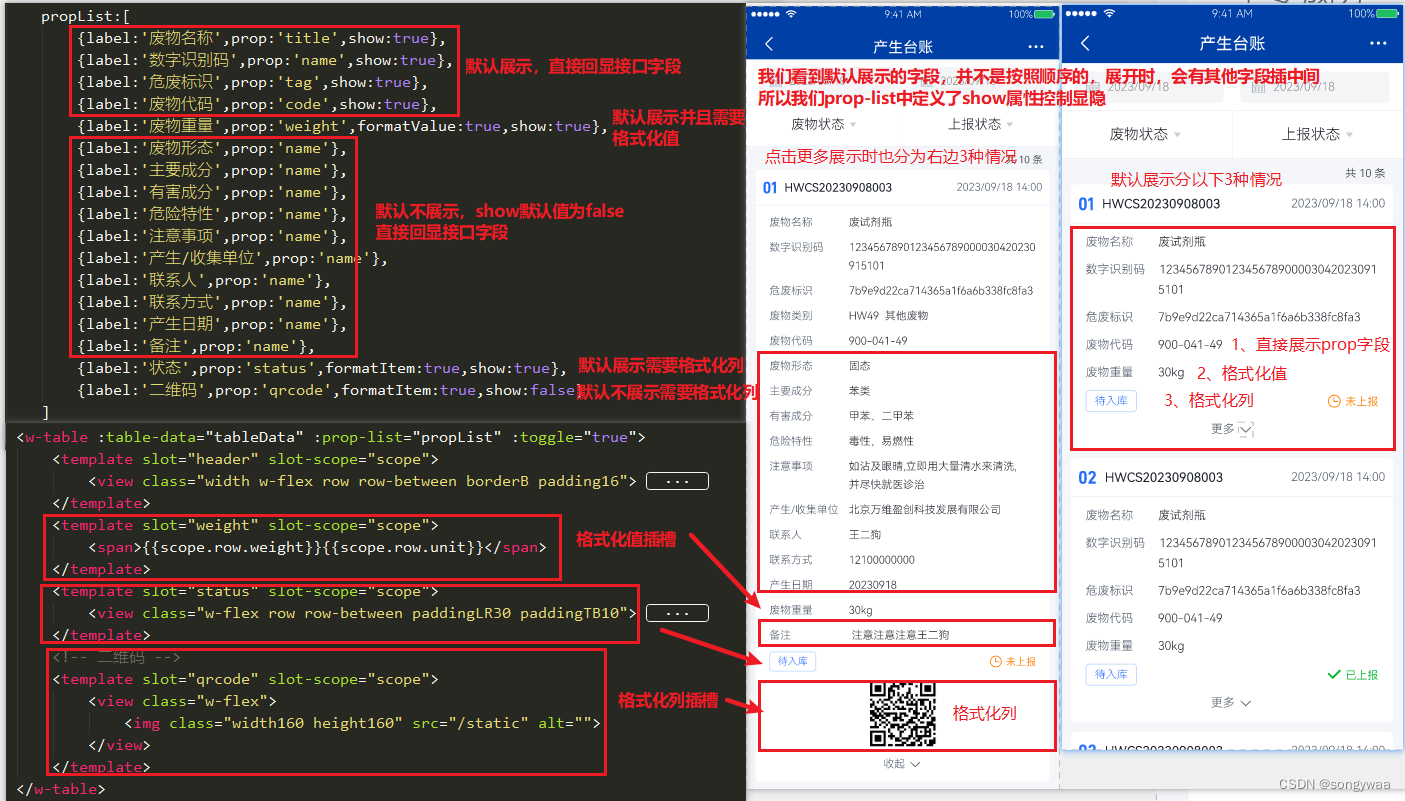This screenshot has width=1405, height=801.
Task: Tap the battery icon in right phone status bar
Action: click(x=1388, y=13)
